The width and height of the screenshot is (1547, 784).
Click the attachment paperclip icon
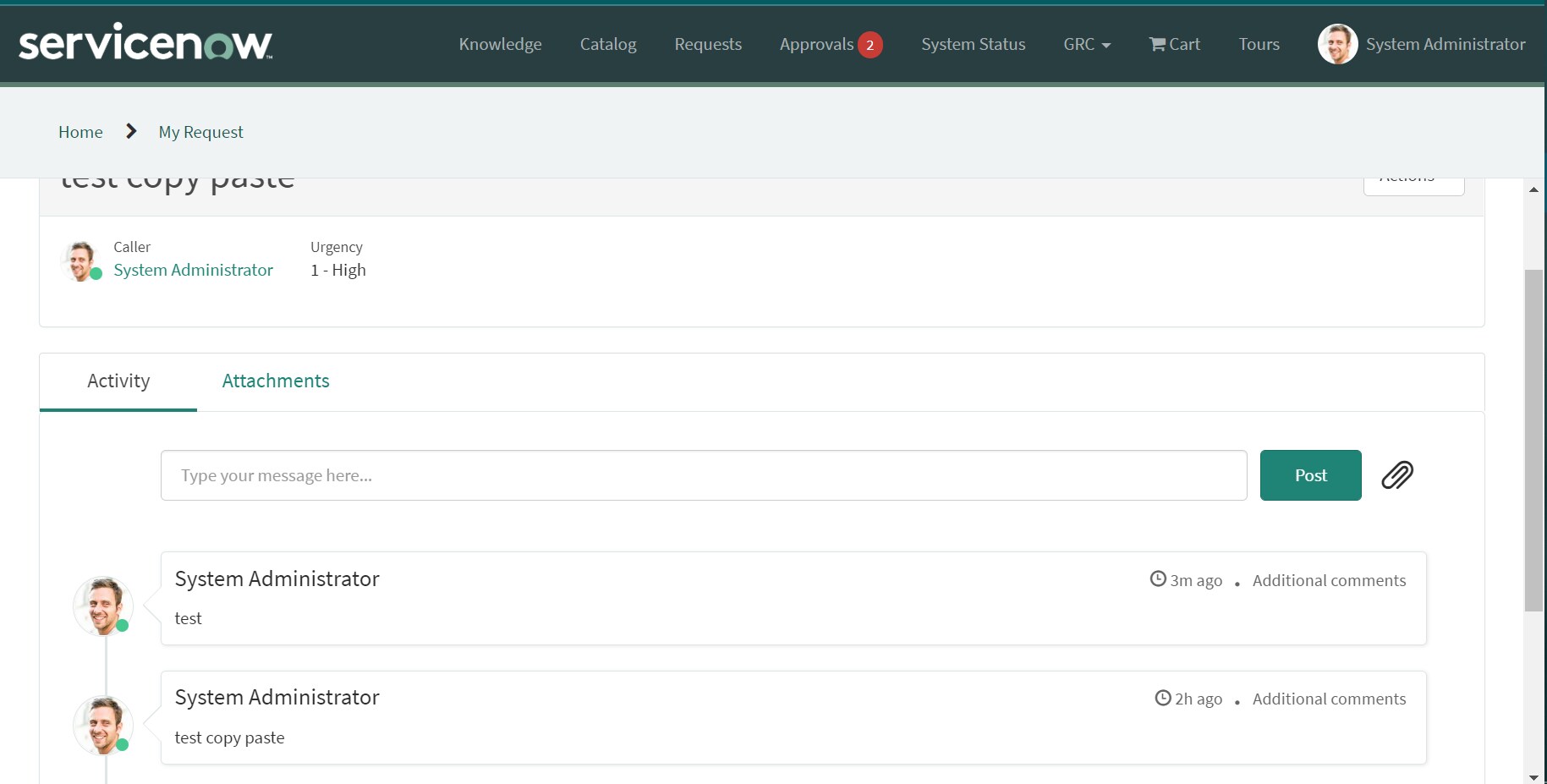tap(1396, 475)
